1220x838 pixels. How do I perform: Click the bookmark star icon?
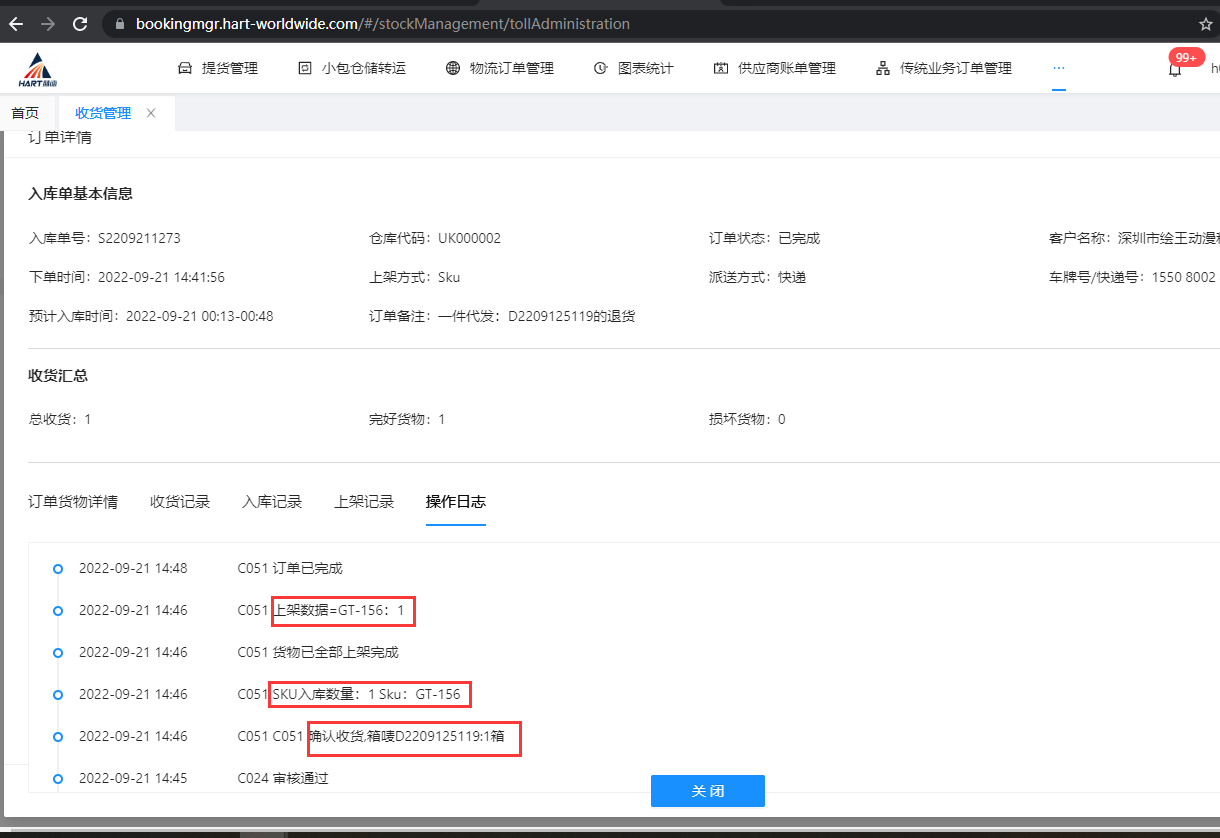point(1205,23)
